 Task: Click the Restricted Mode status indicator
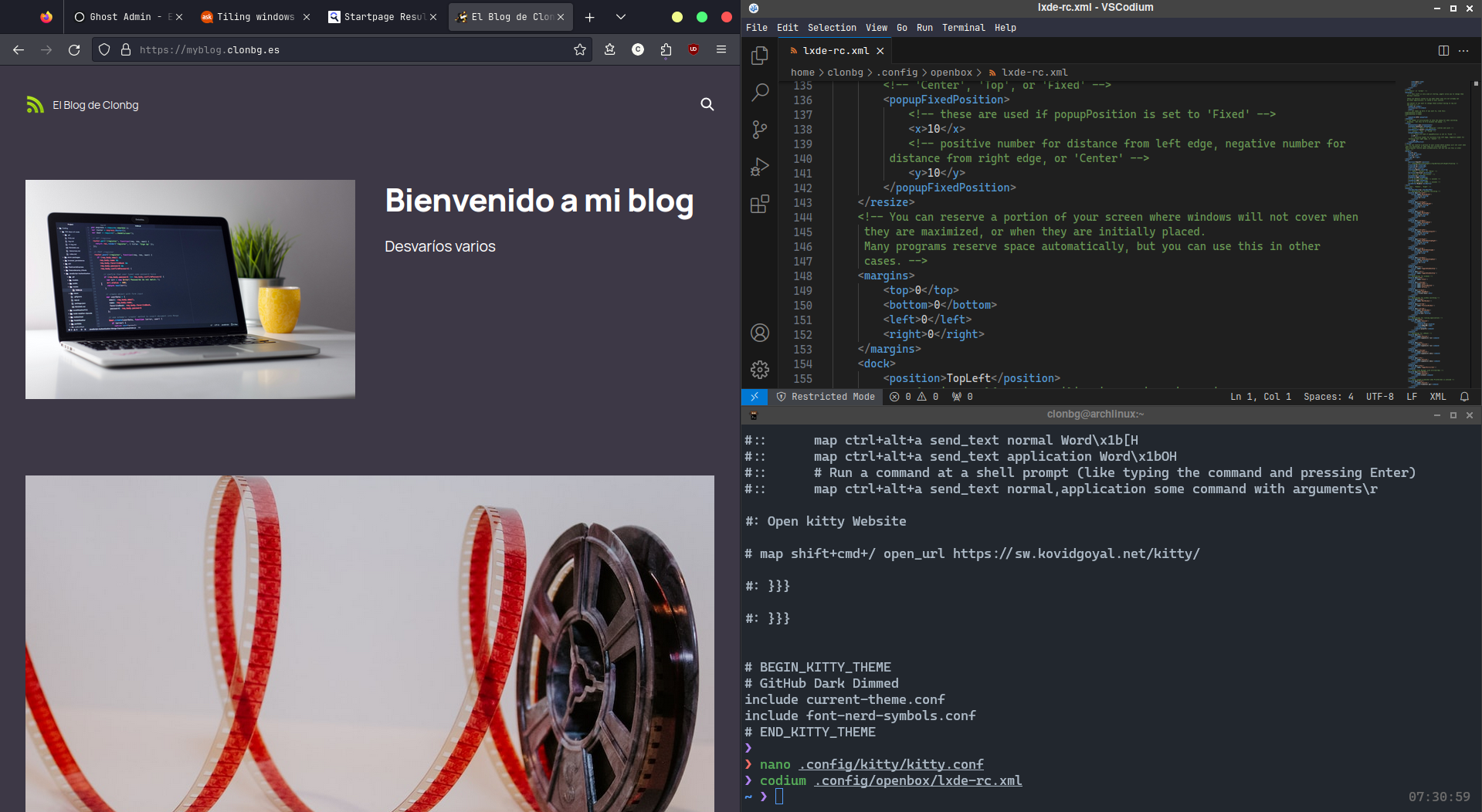point(826,397)
